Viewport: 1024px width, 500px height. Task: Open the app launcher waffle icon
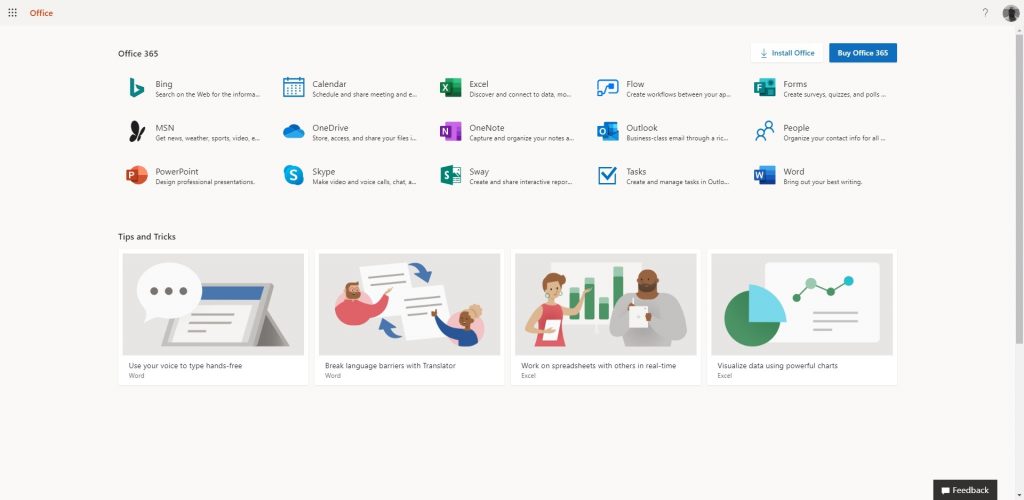point(12,12)
